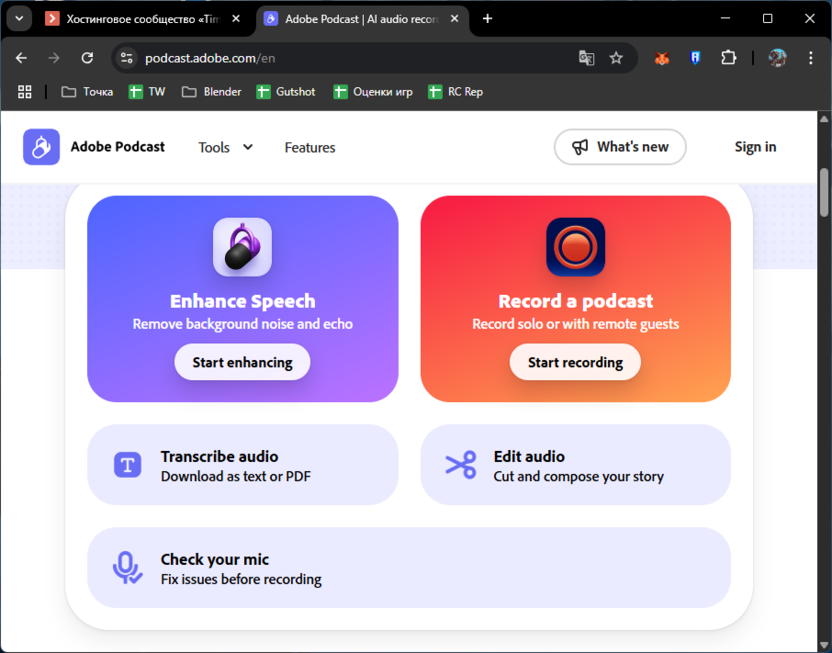The image size is (832, 653).
Task: Open the Transcribe audio card
Action: click(242, 465)
